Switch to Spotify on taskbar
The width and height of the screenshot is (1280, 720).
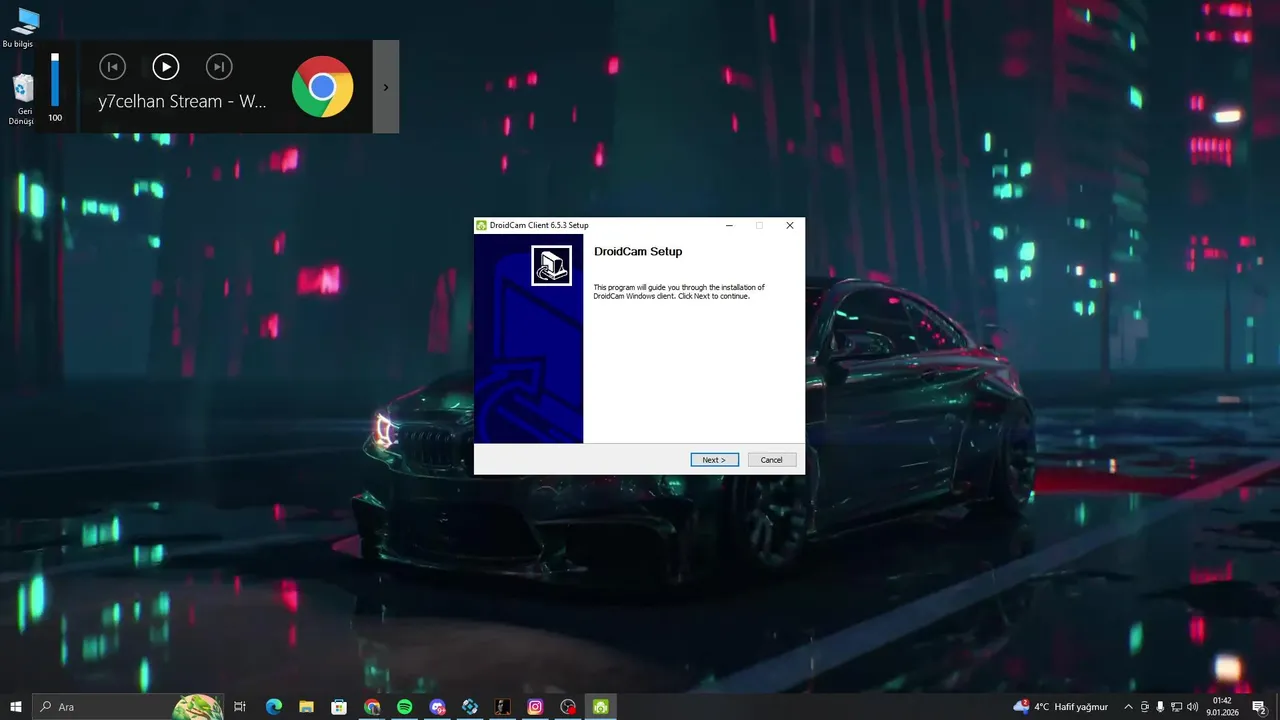(x=404, y=707)
